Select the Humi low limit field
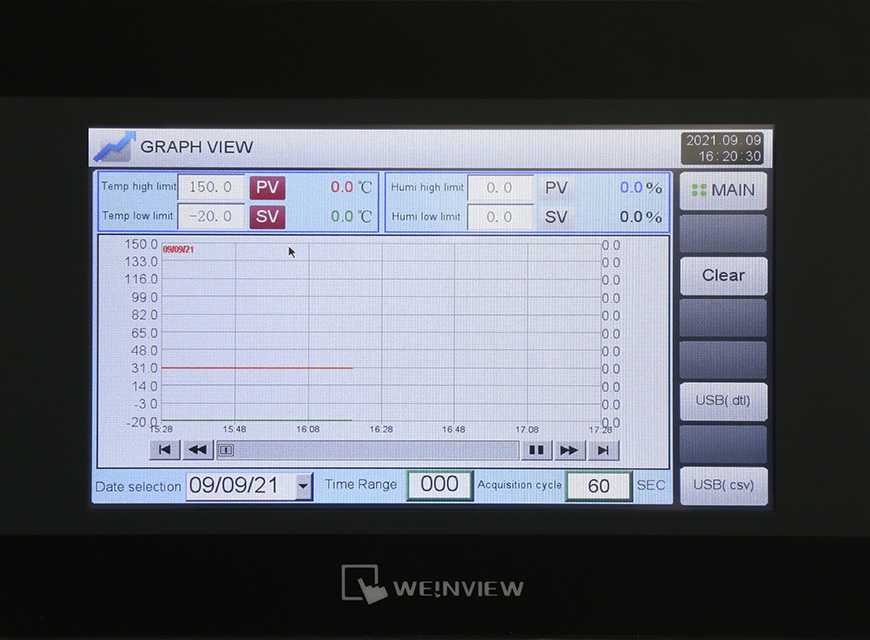The image size is (870, 640). 500,216
